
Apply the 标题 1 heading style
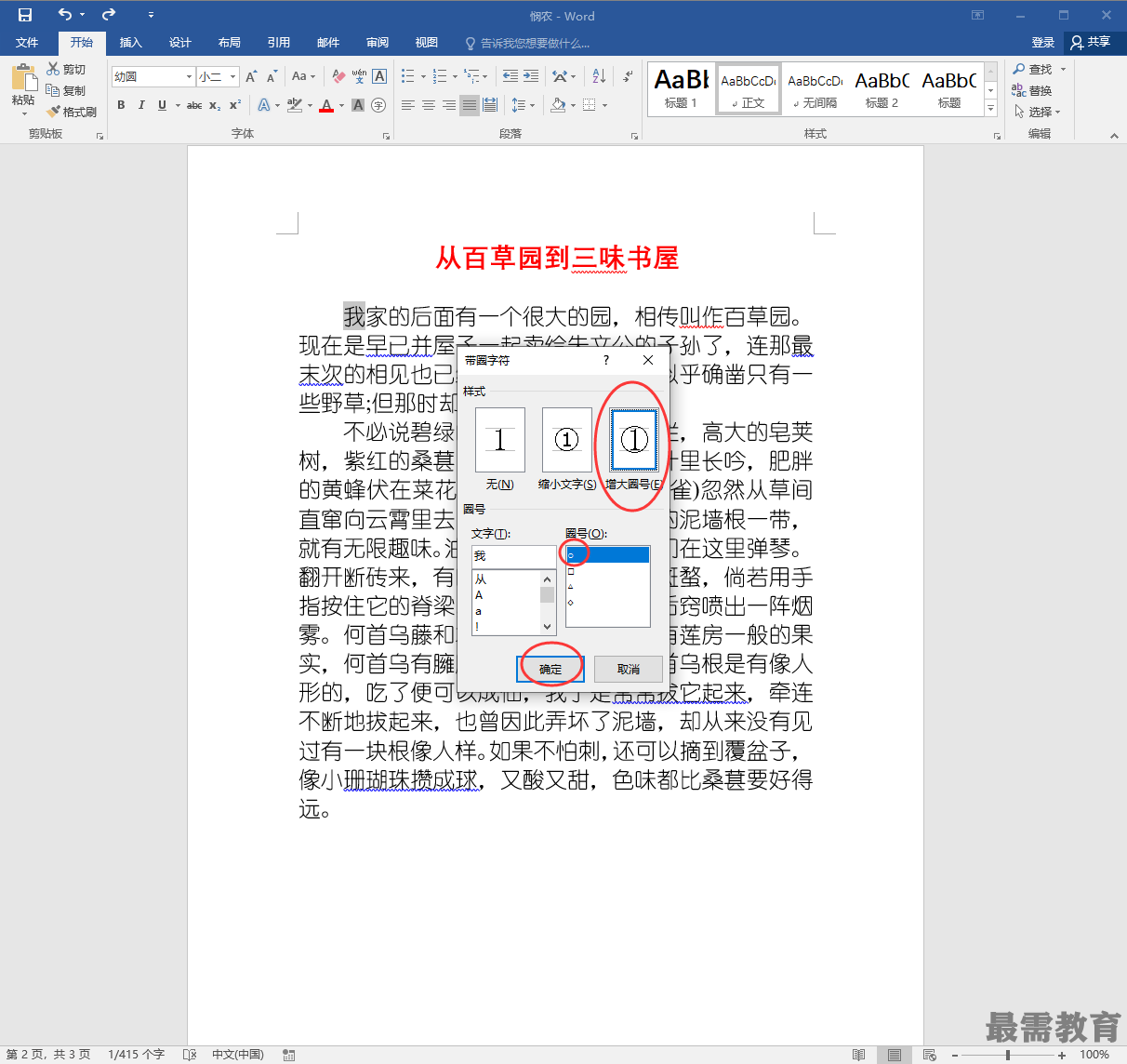pos(682,89)
